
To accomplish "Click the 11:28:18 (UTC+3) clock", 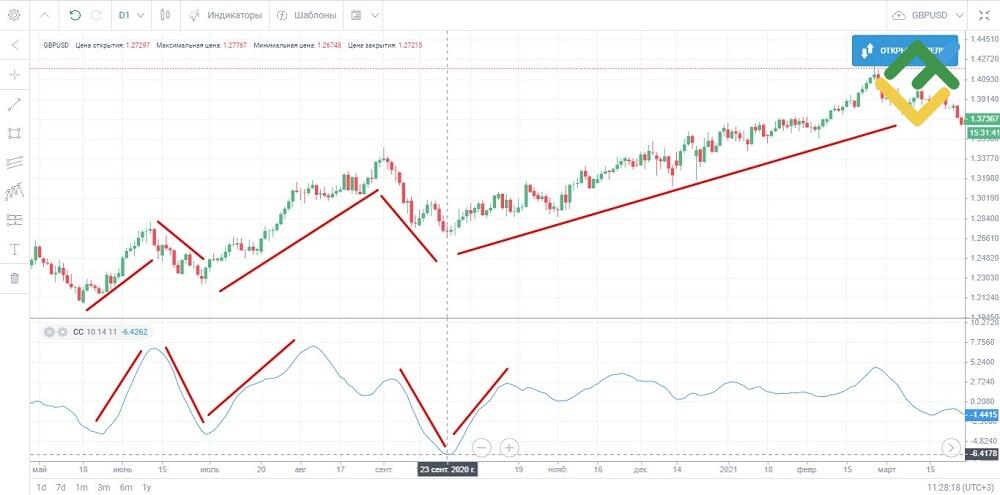I will (958, 487).
